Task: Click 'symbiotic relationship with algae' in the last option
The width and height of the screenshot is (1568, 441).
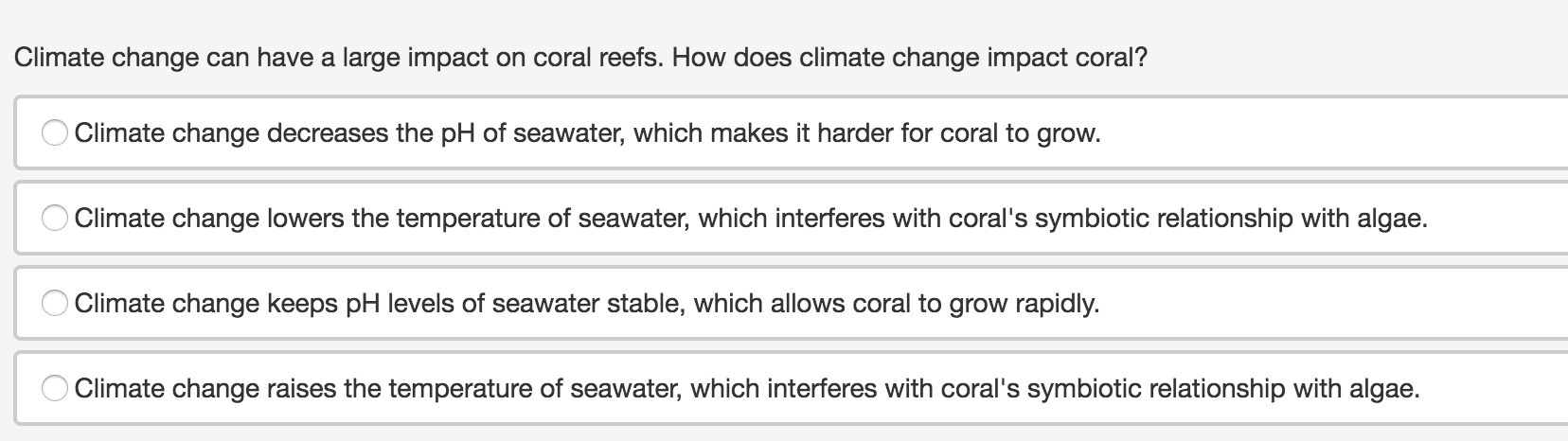Action: [x=1223, y=389]
